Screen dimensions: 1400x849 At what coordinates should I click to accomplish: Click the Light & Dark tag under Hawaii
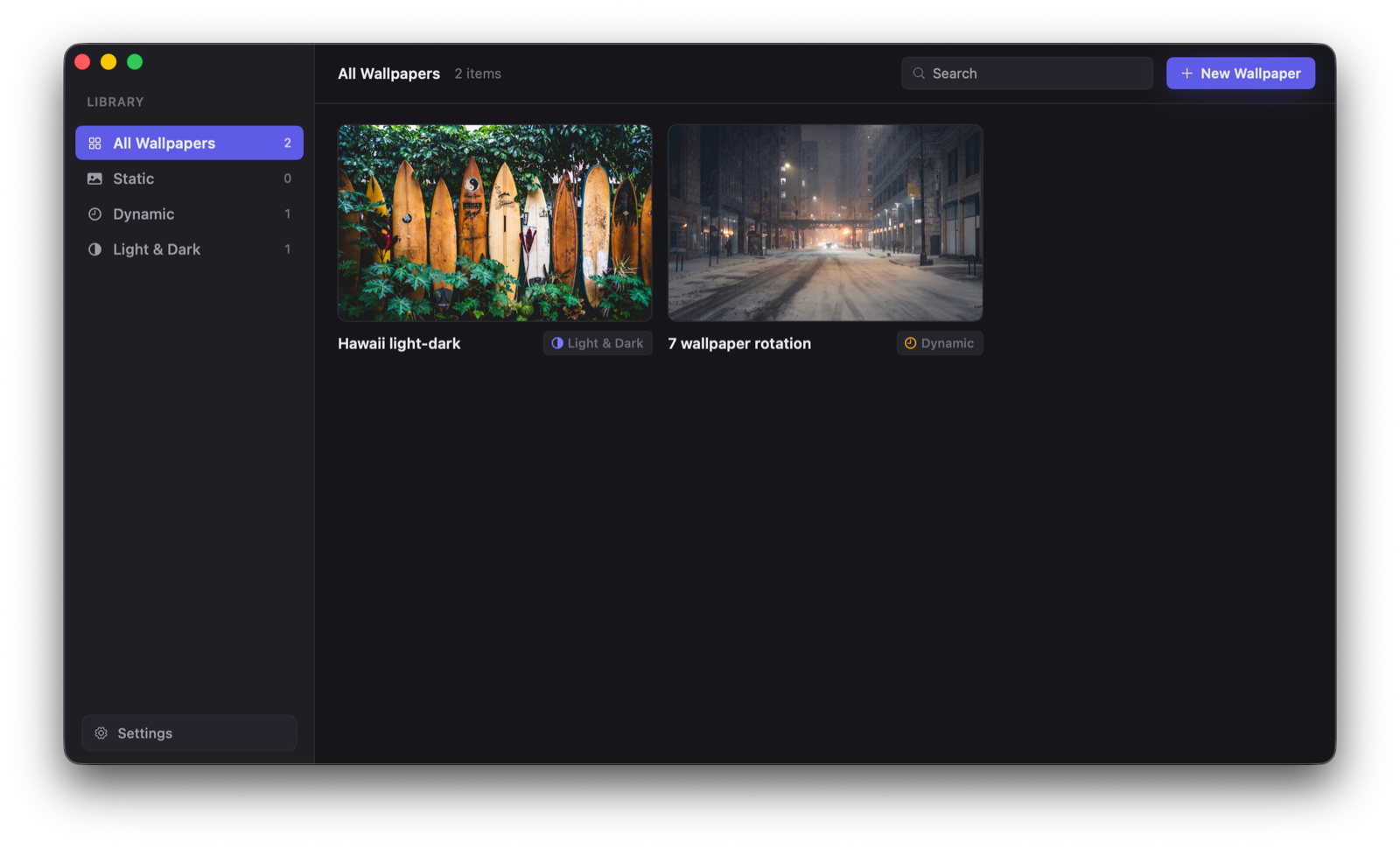(598, 343)
